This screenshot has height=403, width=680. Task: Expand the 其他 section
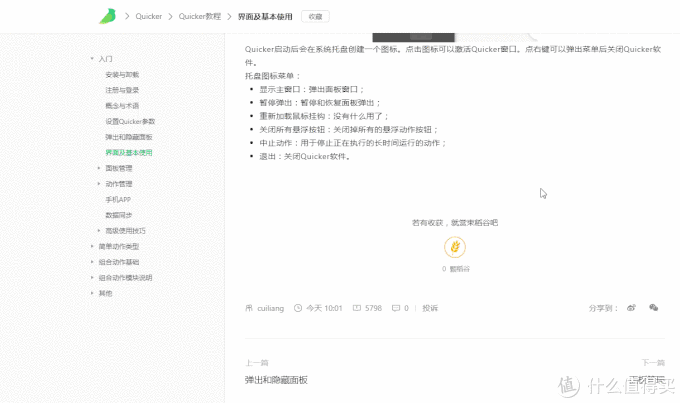[92, 293]
